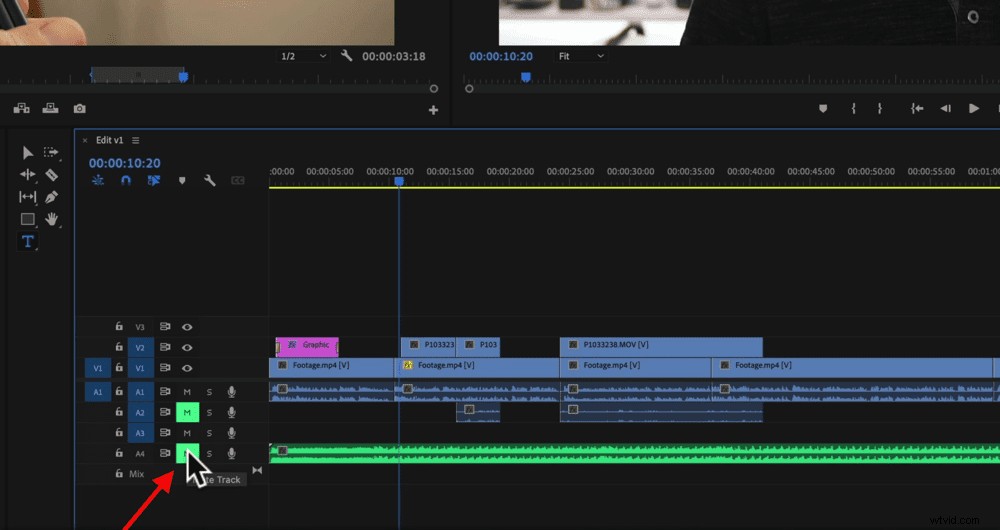Close the Edit v1 sequence tab
1000x530 pixels.
pos(85,140)
